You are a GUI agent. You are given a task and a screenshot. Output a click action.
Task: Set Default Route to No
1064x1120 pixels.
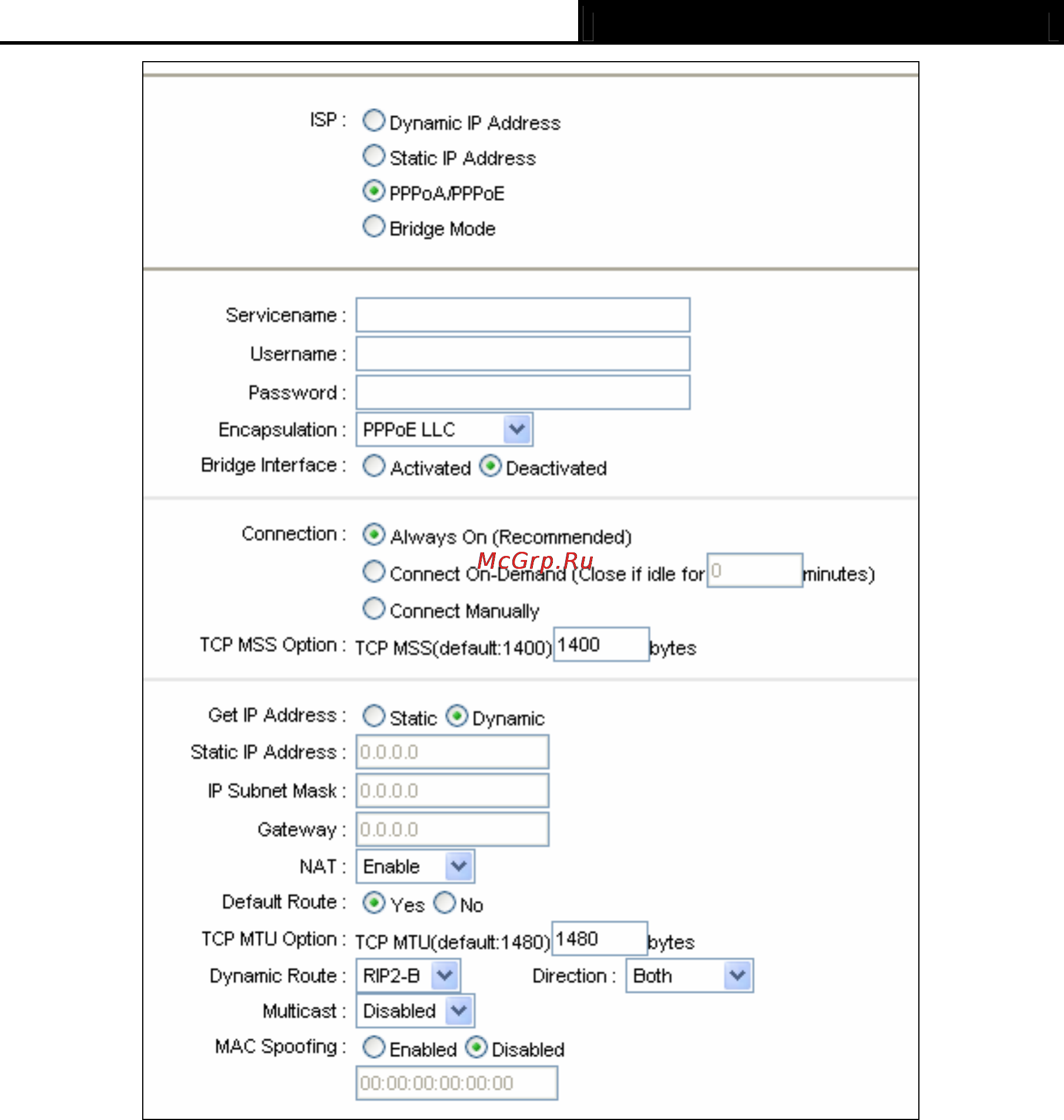coord(445,903)
